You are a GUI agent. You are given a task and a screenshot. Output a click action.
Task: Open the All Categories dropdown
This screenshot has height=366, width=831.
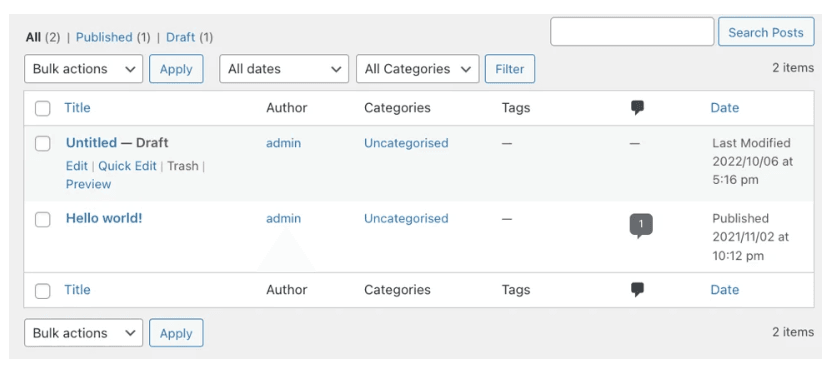tap(418, 69)
